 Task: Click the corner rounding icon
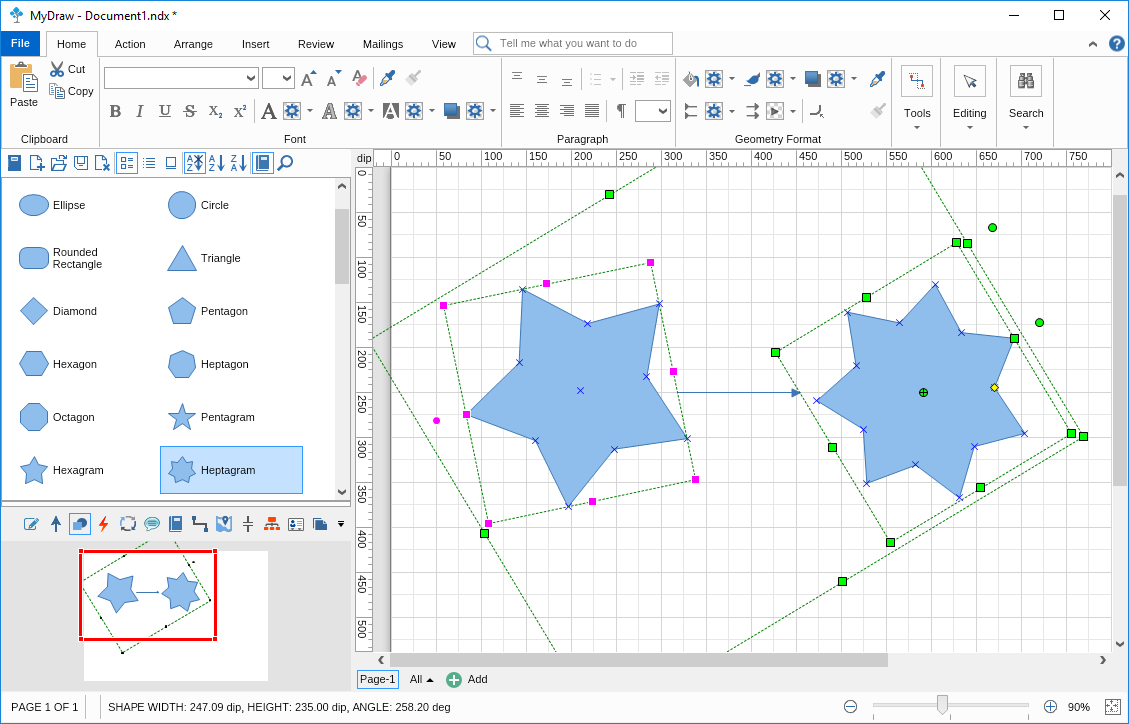point(817,111)
